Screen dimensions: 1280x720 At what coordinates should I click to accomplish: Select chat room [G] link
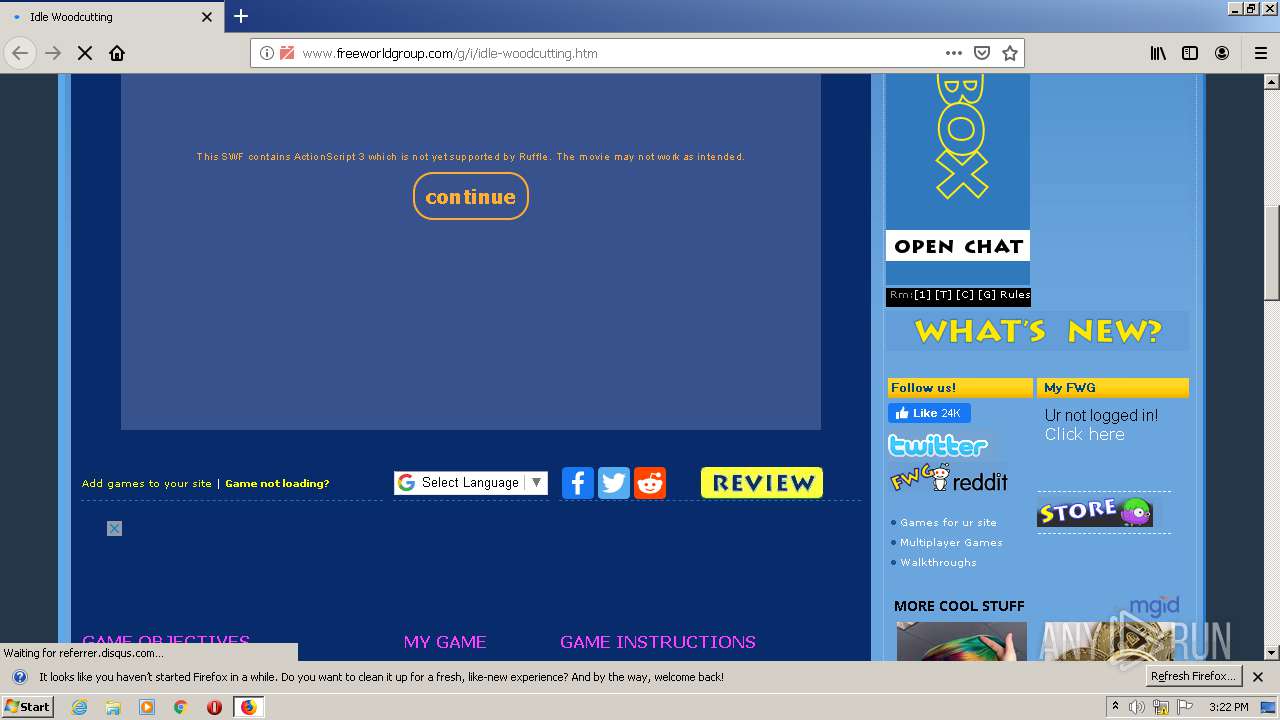pyautogui.click(x=987, y=295)
